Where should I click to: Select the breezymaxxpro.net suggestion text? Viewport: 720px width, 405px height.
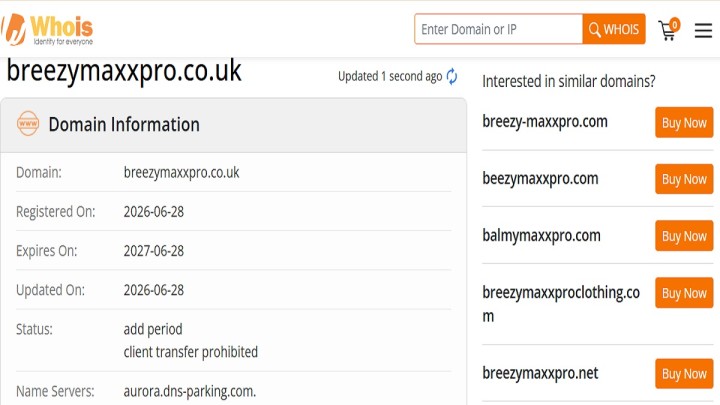point(540,373)
